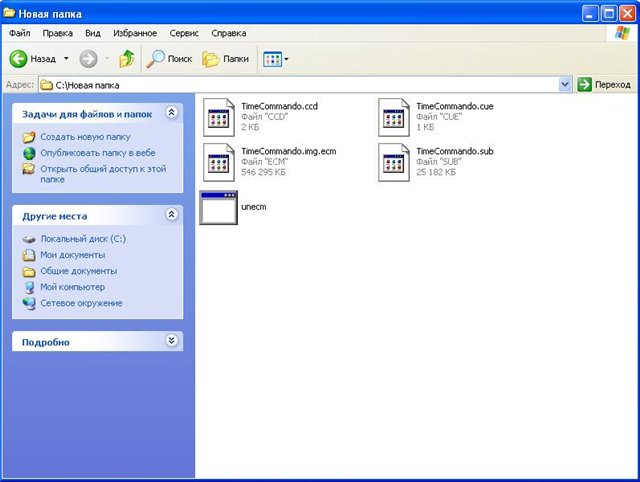640x482 pixels.
Task: Select the TimeCommando.sub file icon
Action: point(394,162)
